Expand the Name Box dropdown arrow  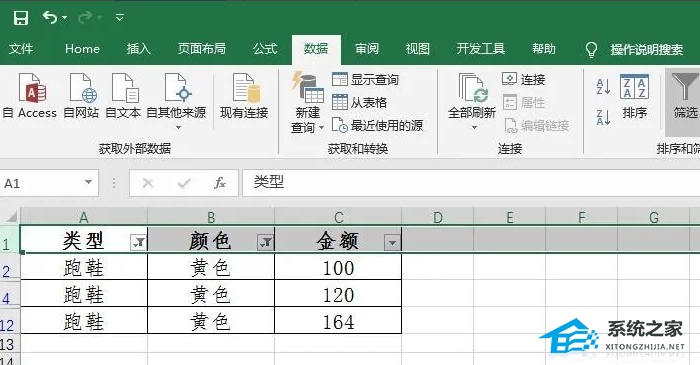(88, 182)
